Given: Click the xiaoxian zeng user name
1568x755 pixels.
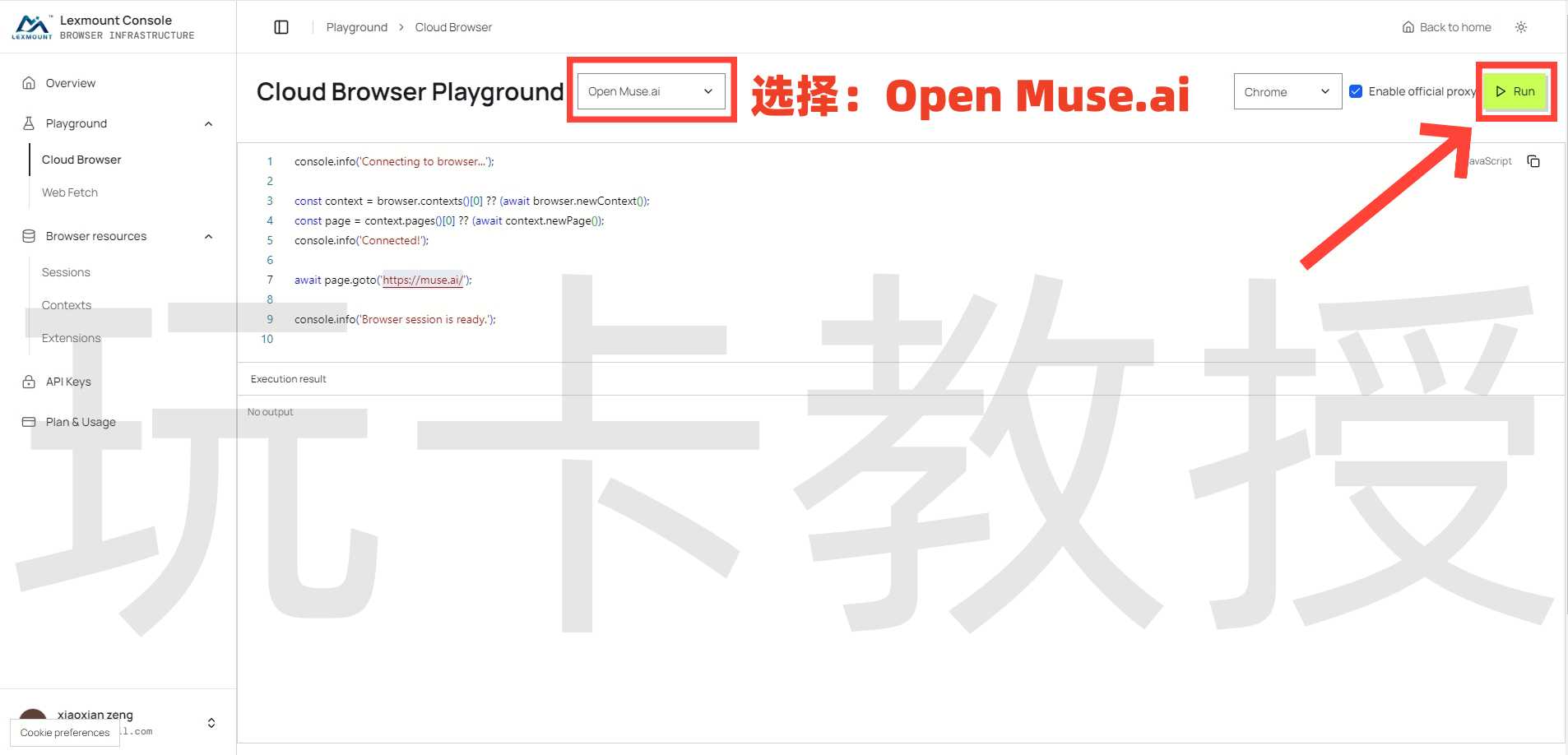Looking at the screenshot, I should 95,715.
